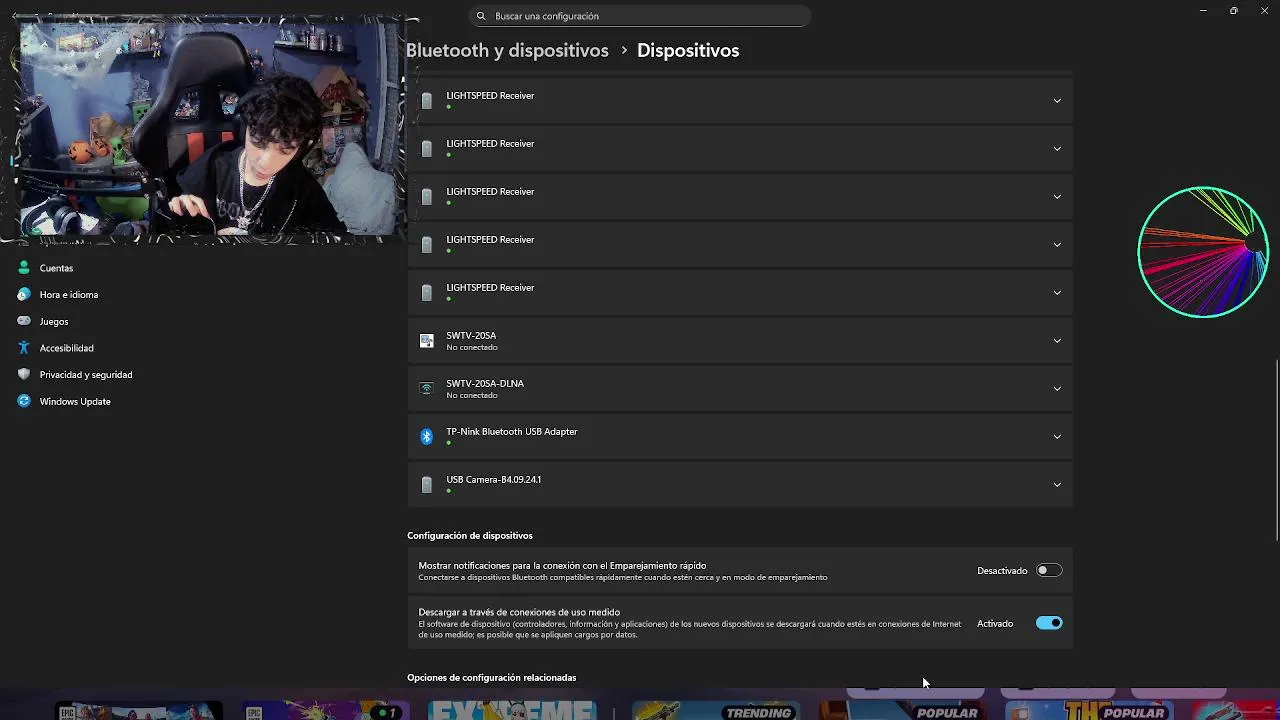Viewport: 1280px width, 720px height.
Task: Click the SWTV-20SA device icon
Action: [427, 341]
